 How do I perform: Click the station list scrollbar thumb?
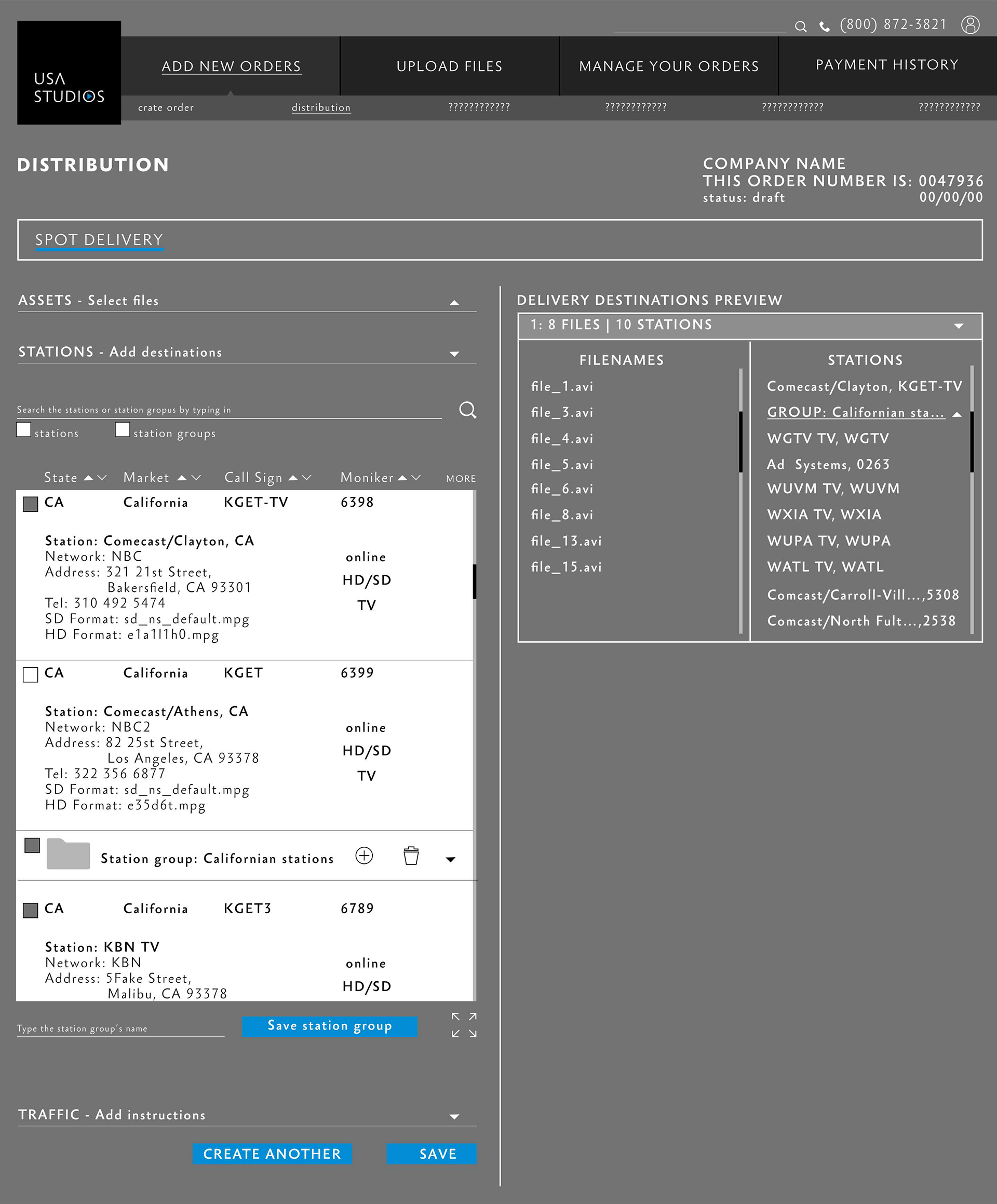pyautogui.click(x=474, y=581)
